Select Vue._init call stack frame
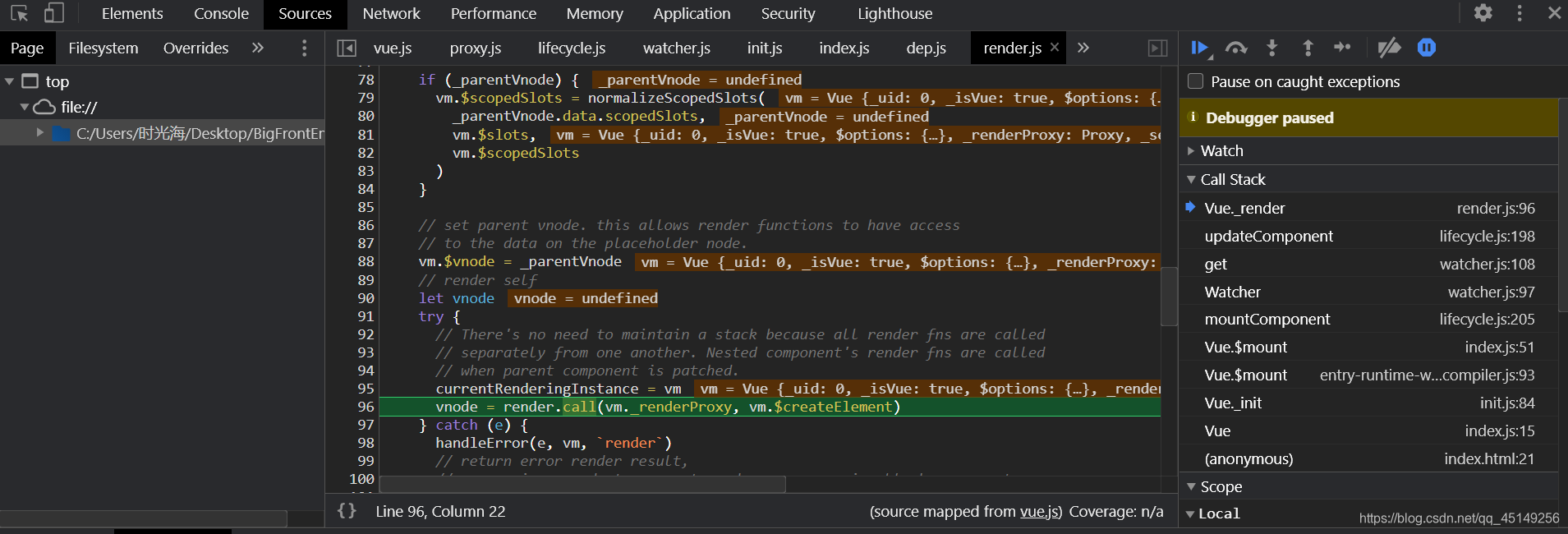1568x534 pixels. pyautogui.click(x=1368, y=403)
